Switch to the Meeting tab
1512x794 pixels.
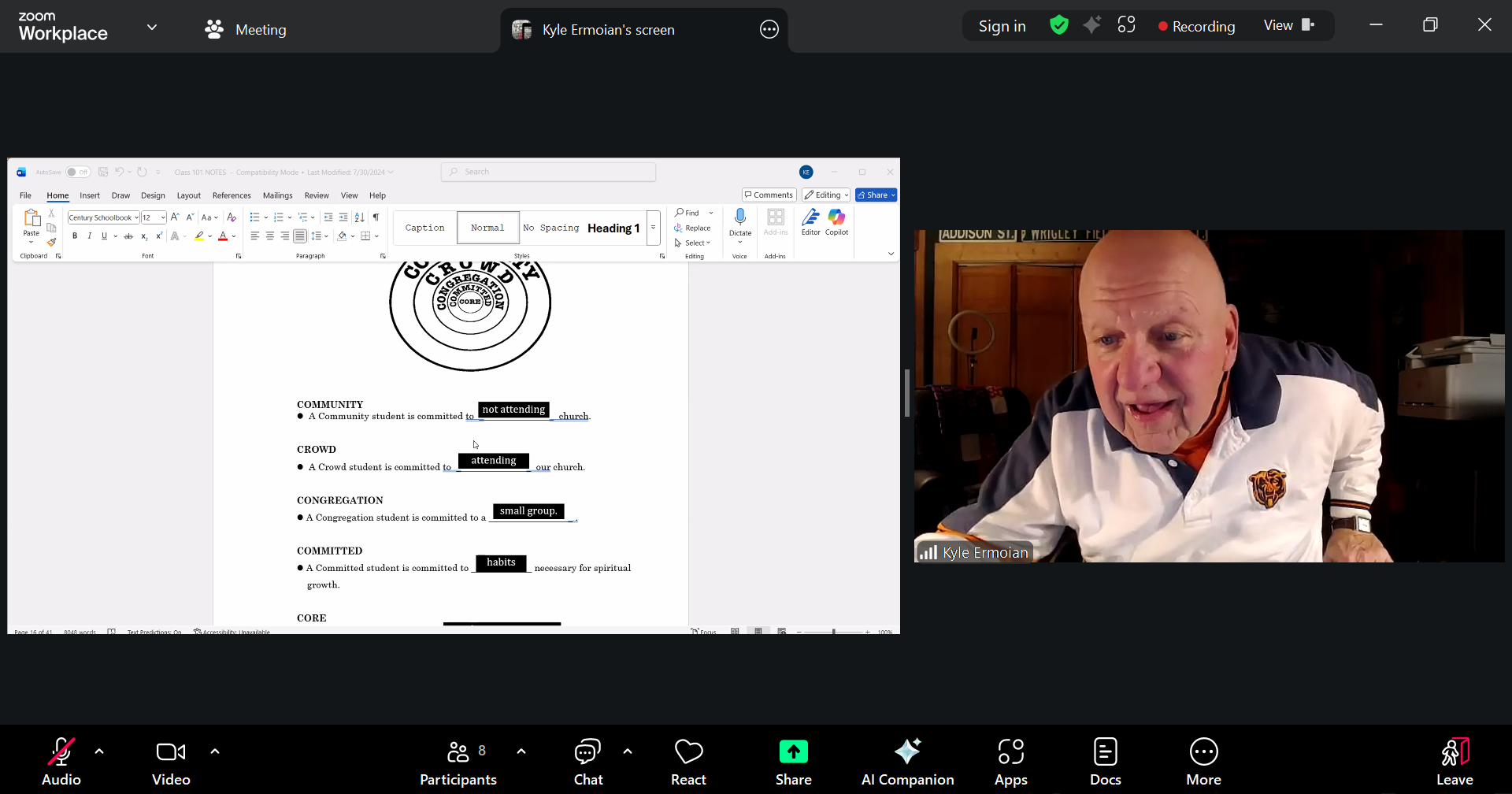[x=246, y=30]
